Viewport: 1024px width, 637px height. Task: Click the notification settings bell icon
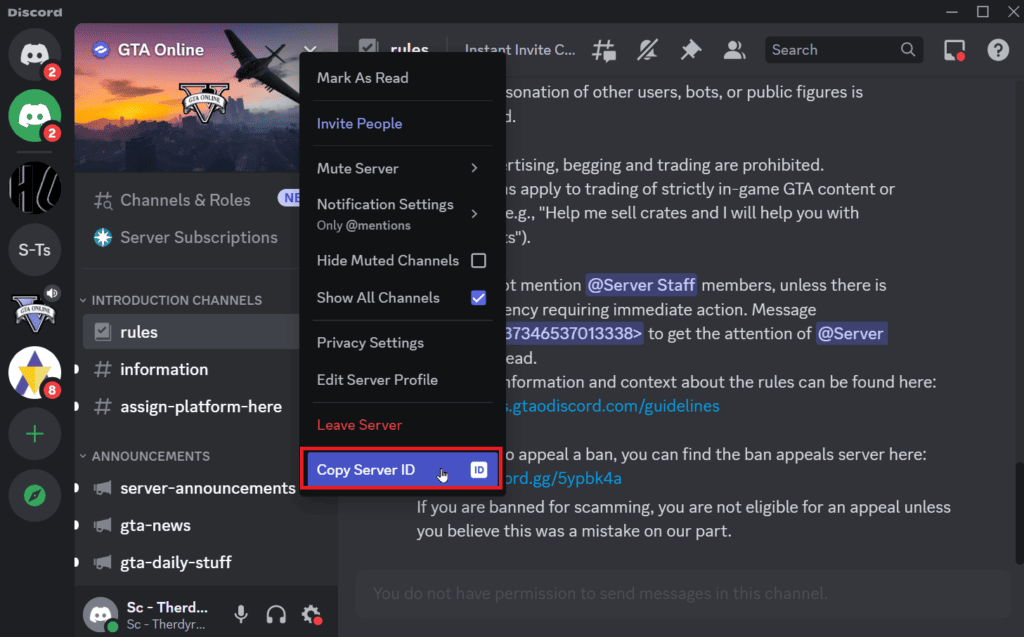647,50
